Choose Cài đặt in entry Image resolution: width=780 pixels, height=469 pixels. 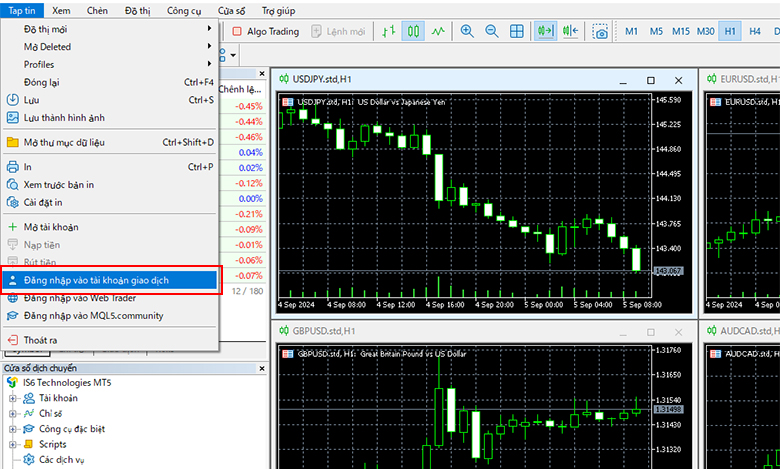pyautogui.click(x=110, y=202)
